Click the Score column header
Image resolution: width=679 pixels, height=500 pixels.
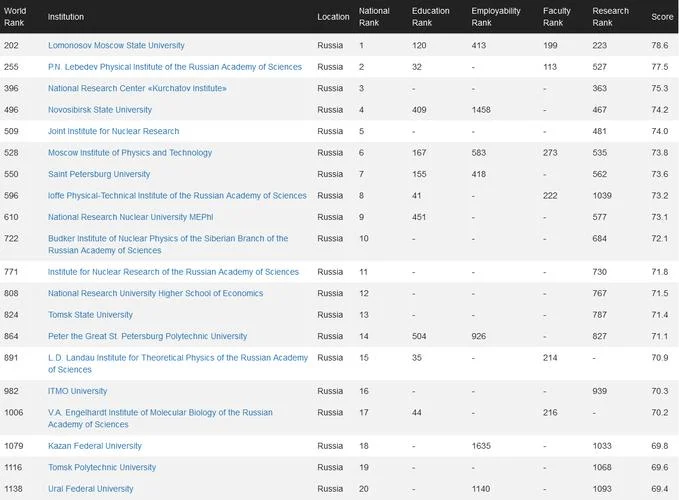[662, 17]
